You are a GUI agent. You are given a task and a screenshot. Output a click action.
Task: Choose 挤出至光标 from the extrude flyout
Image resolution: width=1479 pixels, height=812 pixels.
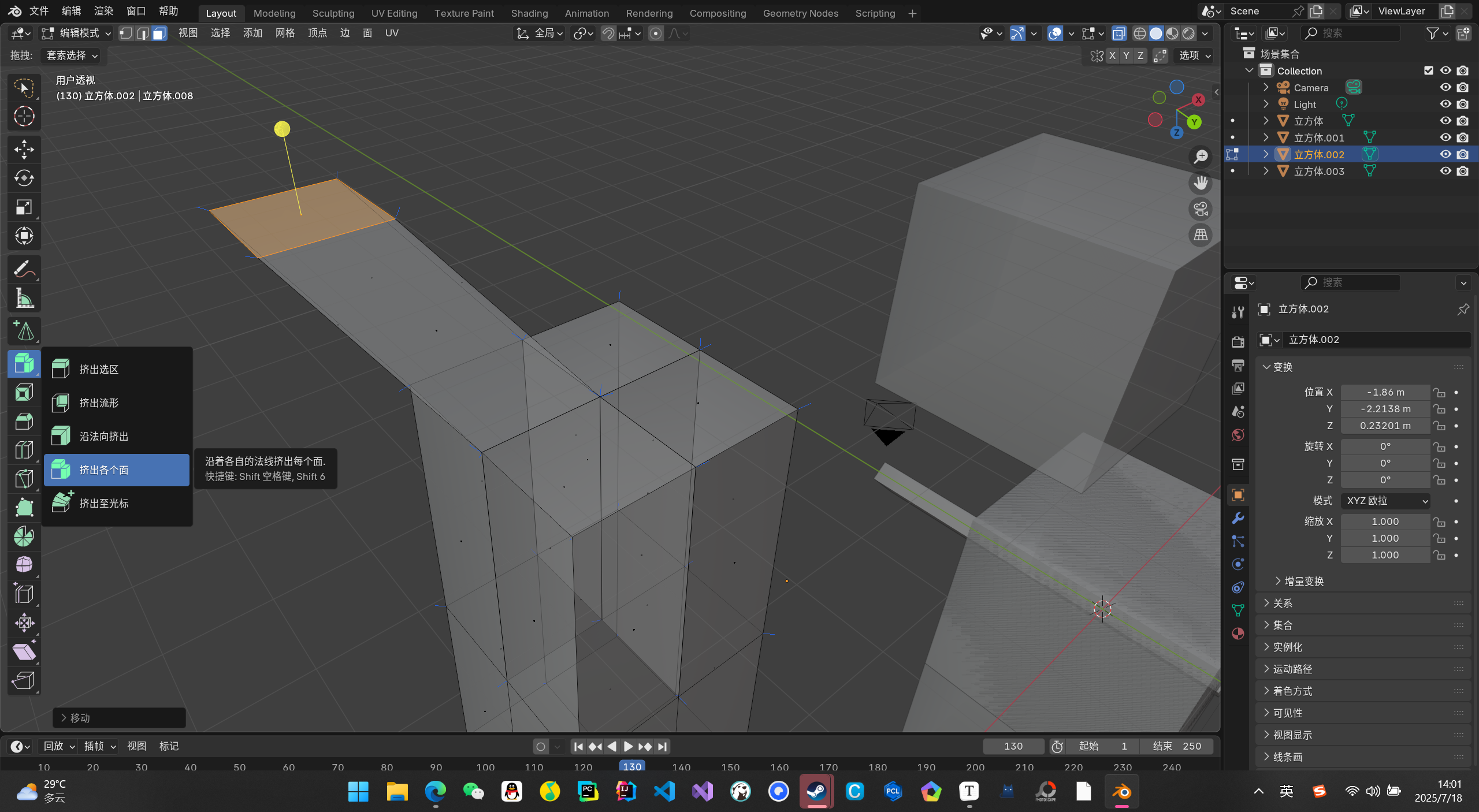104,503
